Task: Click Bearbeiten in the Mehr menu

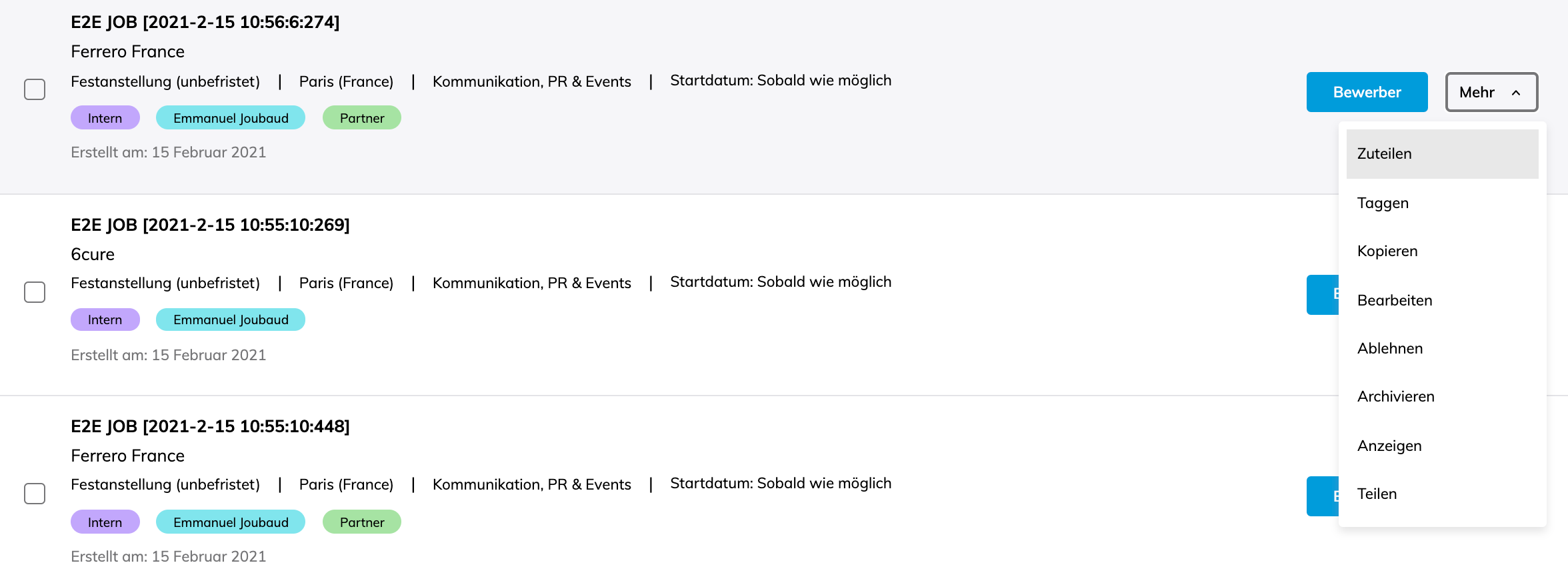Action: pyautogui.click(x=1394, y=300)
